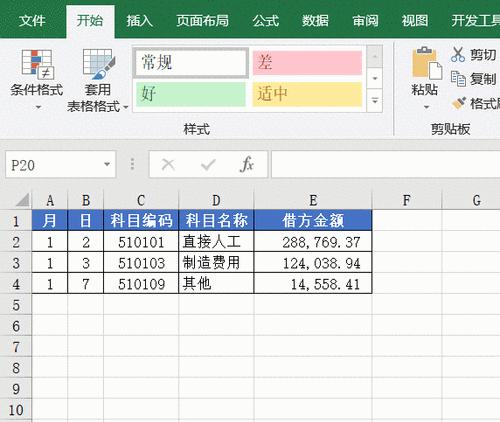Open the 文件 tab
The height and width of the screenshot is (422, 500).
[x=32, y=21]
